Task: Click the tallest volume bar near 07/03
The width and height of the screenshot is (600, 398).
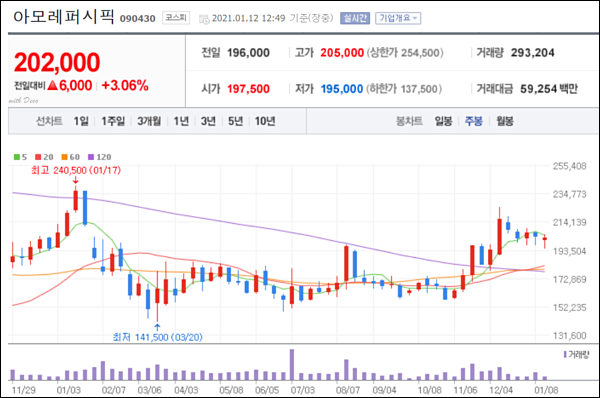Action: pos(292,364)
